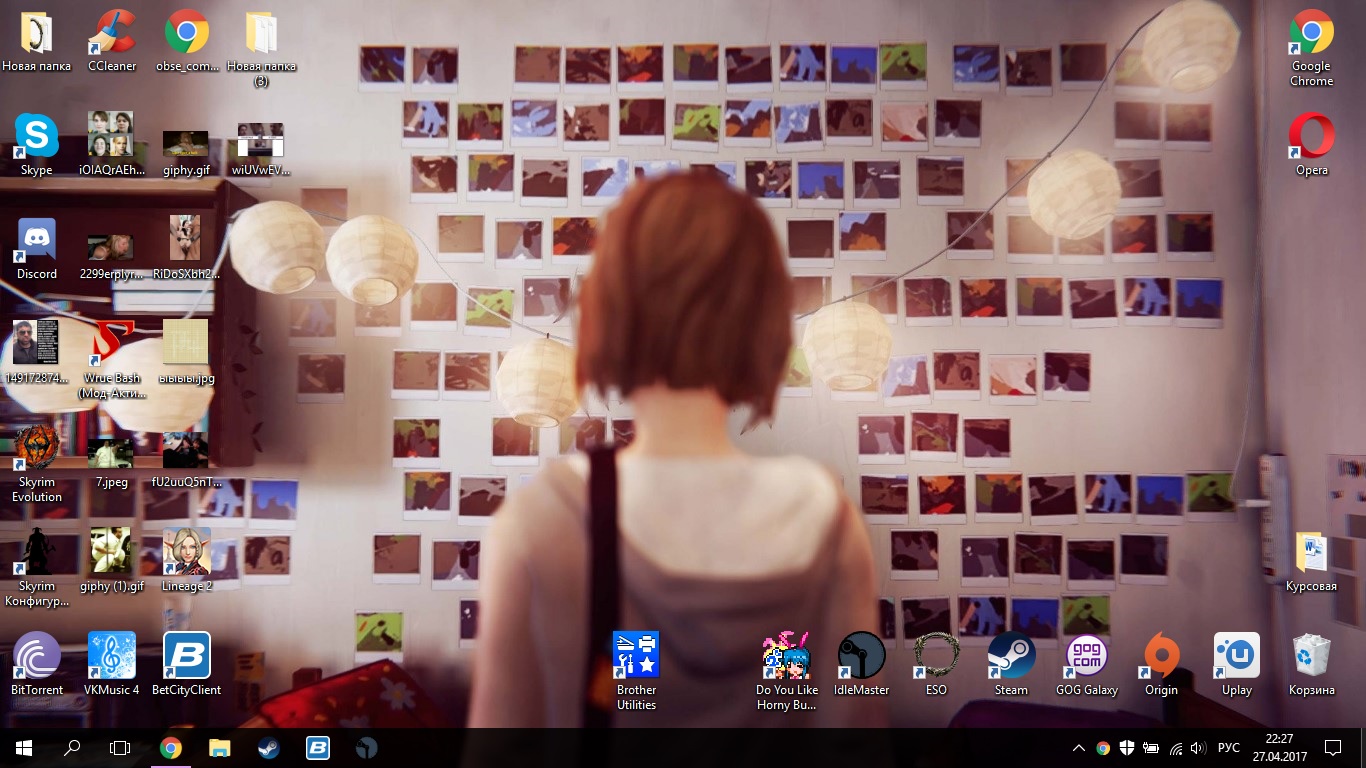The image size is (1366, 768).
Task: Select the Skype desktop shortcut
Action: pyautogui.click(x=37, y=144)
